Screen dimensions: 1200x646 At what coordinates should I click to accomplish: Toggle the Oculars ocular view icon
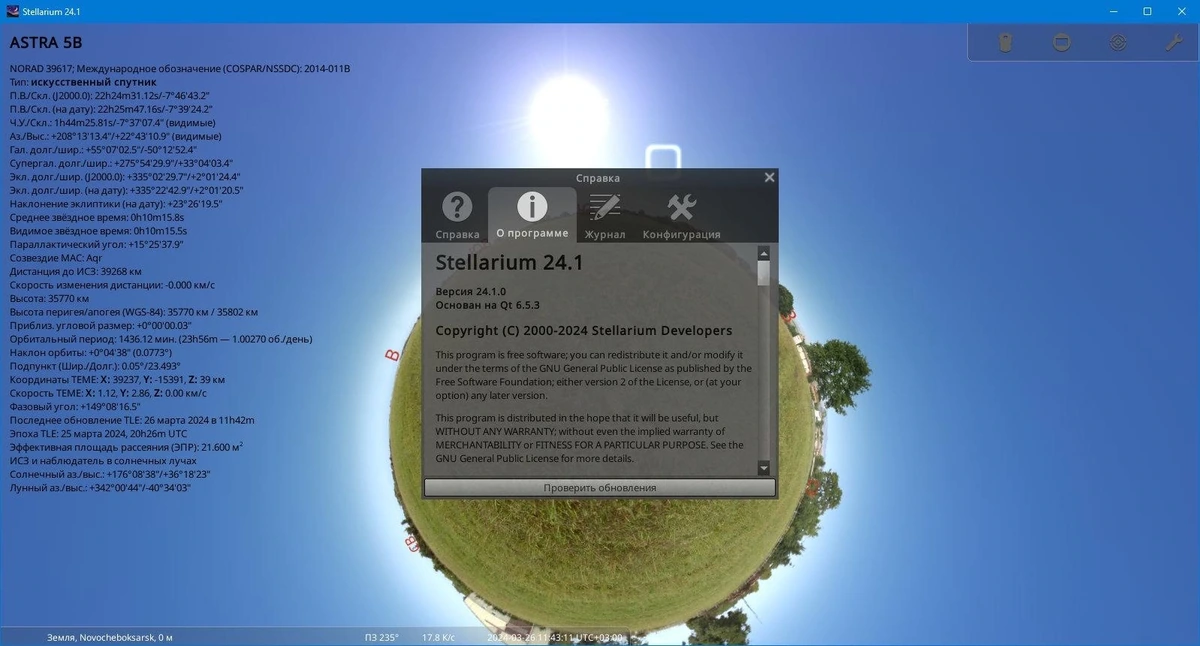(x=1006, y=43)
